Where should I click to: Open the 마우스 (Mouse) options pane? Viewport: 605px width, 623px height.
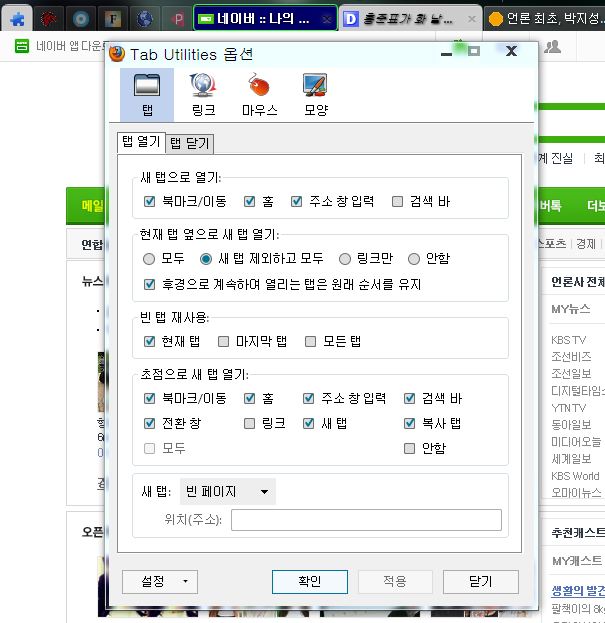[x=259, y=95]
